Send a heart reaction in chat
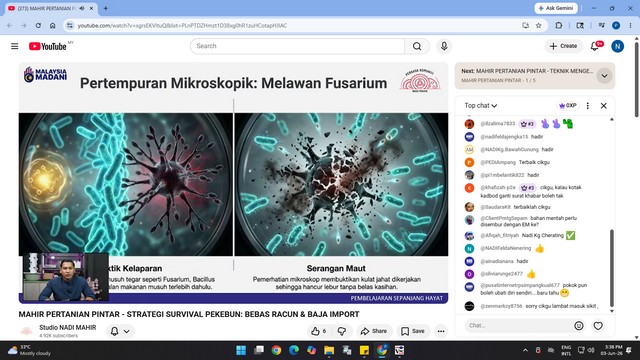 point(598,326)
